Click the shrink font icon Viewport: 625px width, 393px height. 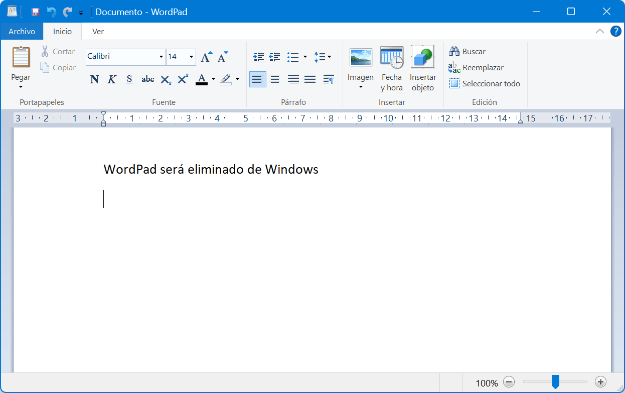click(x=222, y=57)
